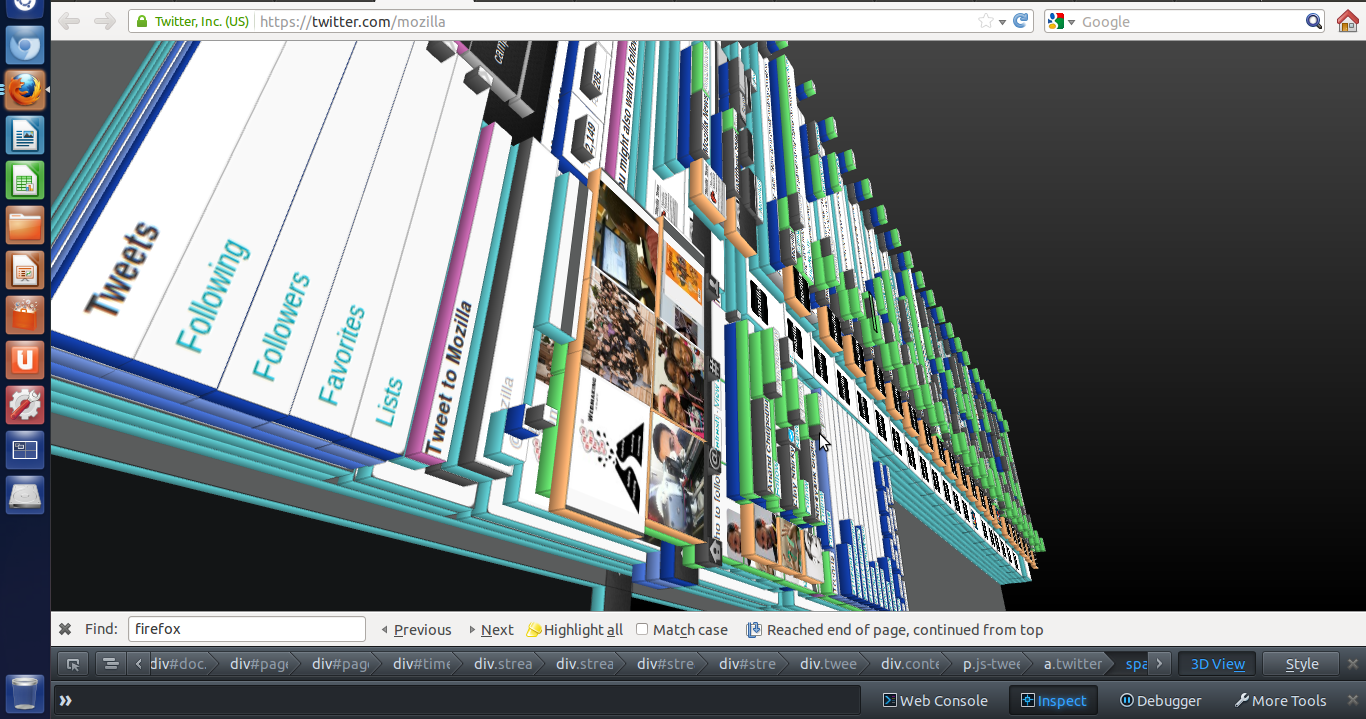Image resolution: width=1366 pixels, height=719 pixels.
Task: Toggle the HTML outline panel icon
Action: point(111,664)
